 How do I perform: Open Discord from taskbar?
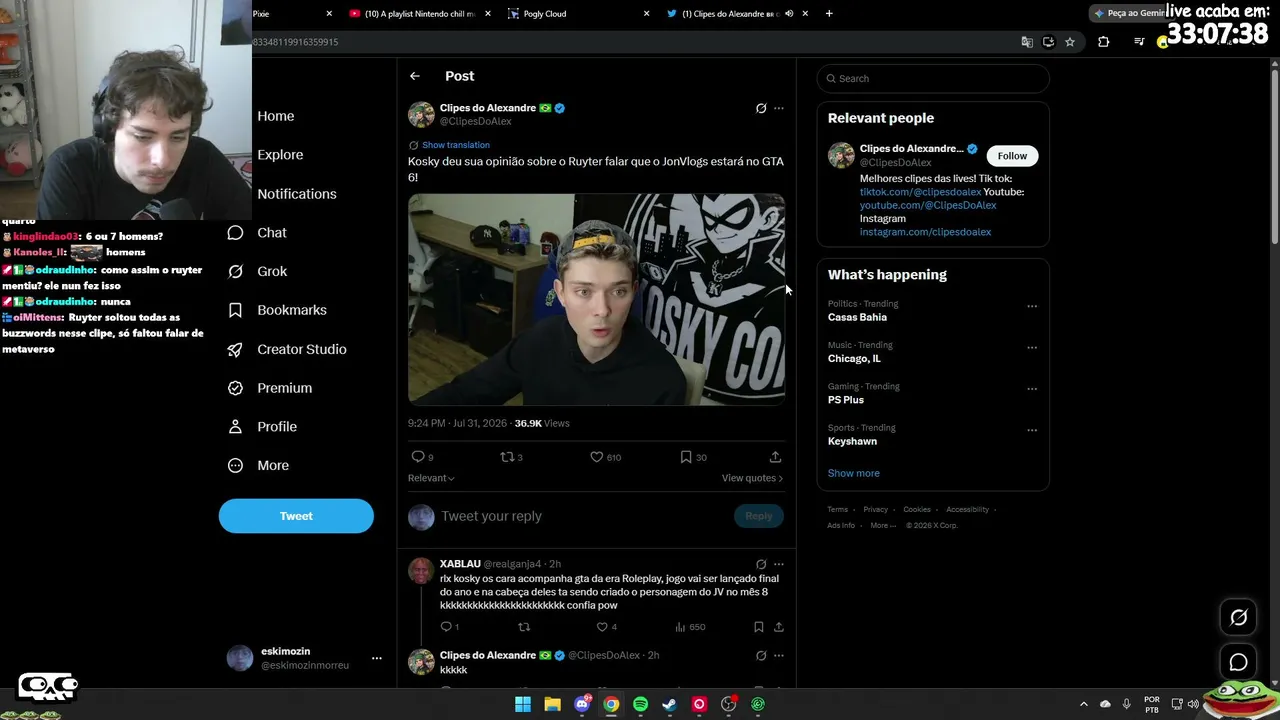coord(582,704)
